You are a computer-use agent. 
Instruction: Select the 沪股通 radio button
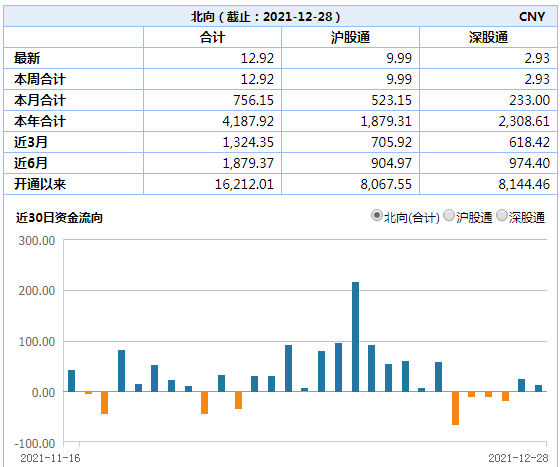(449, 216)
